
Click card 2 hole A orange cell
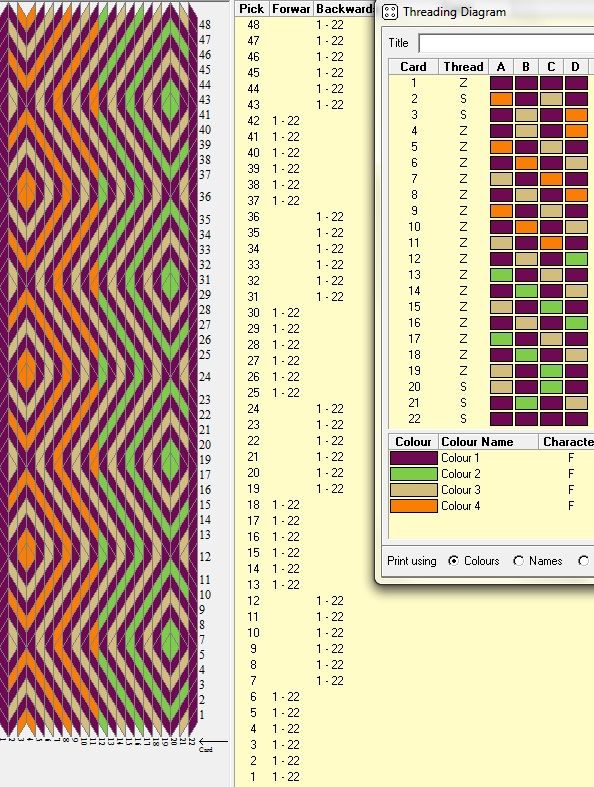(501, 99)
